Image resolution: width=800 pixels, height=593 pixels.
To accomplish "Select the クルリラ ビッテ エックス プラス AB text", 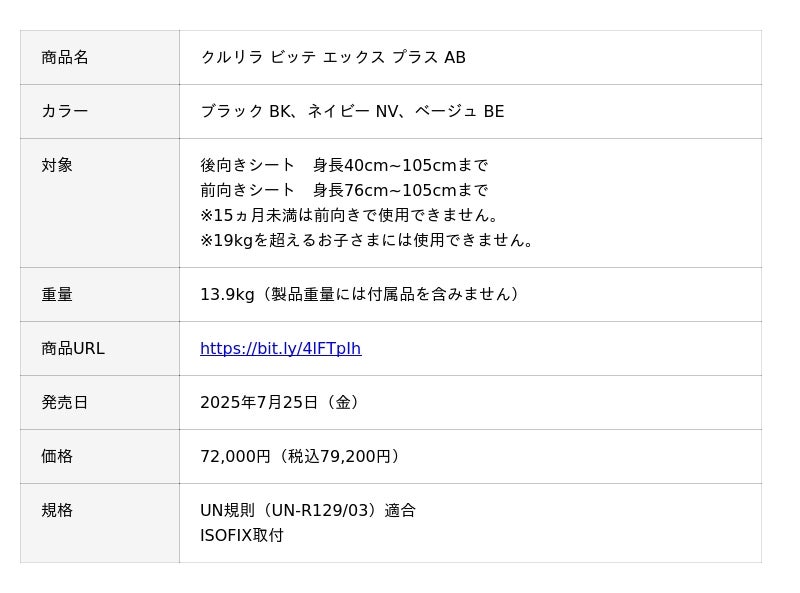I will click(333, 58).
